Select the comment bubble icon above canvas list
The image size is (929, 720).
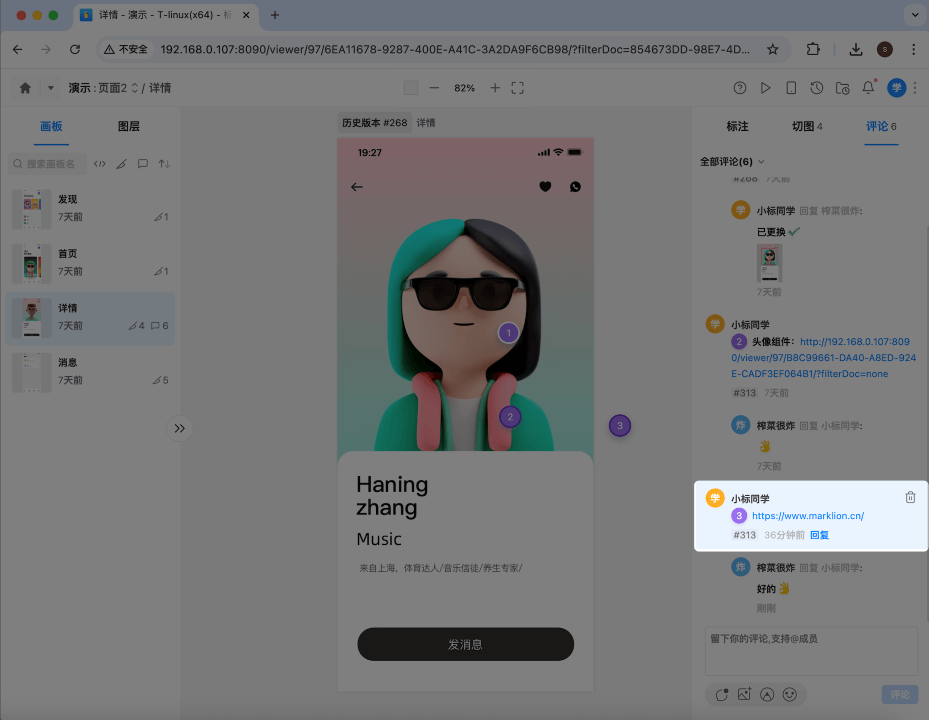(145, 163)
